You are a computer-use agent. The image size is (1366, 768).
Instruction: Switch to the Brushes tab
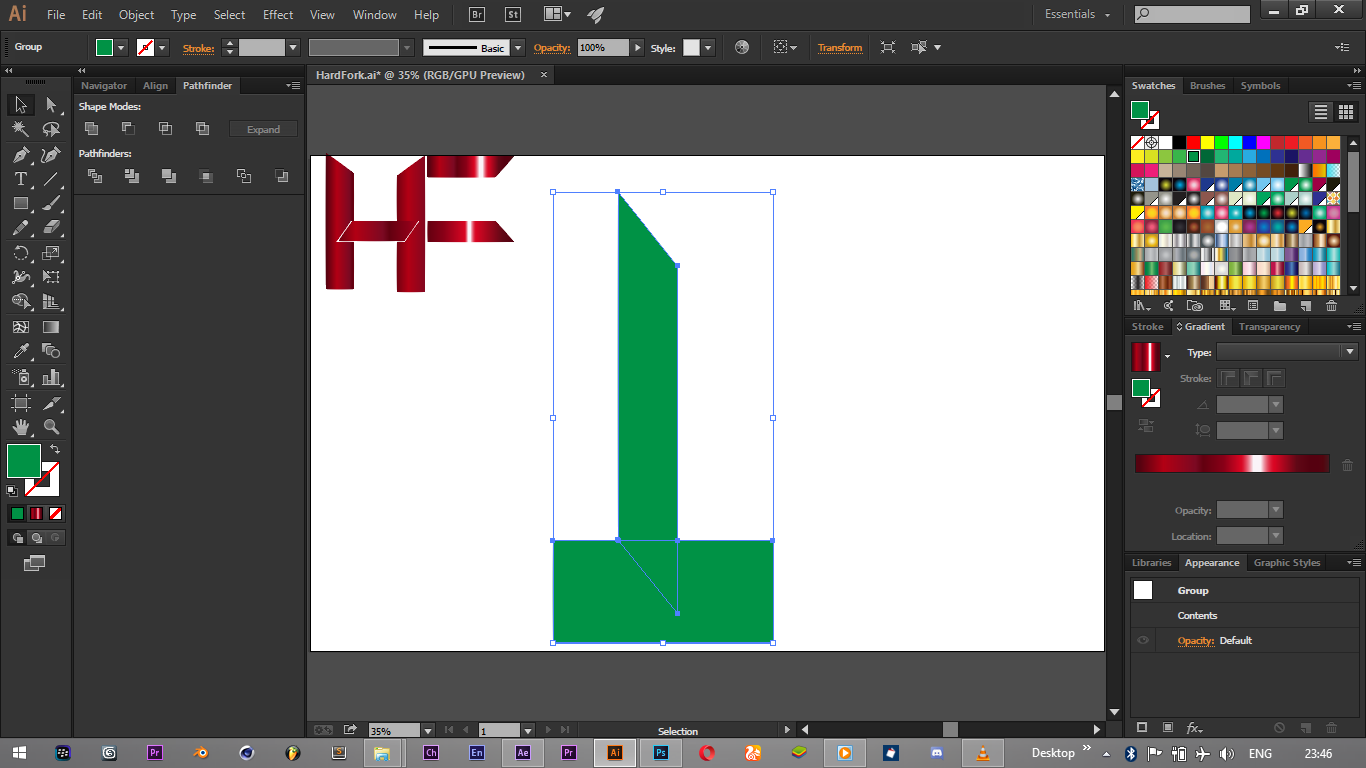(x=1207, y=86)
